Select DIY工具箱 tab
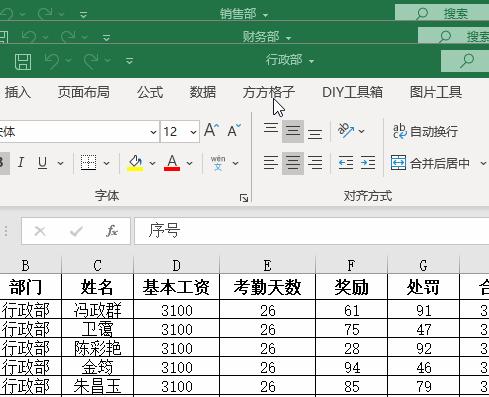Screen dimensions: 489x397 (352, 92)
